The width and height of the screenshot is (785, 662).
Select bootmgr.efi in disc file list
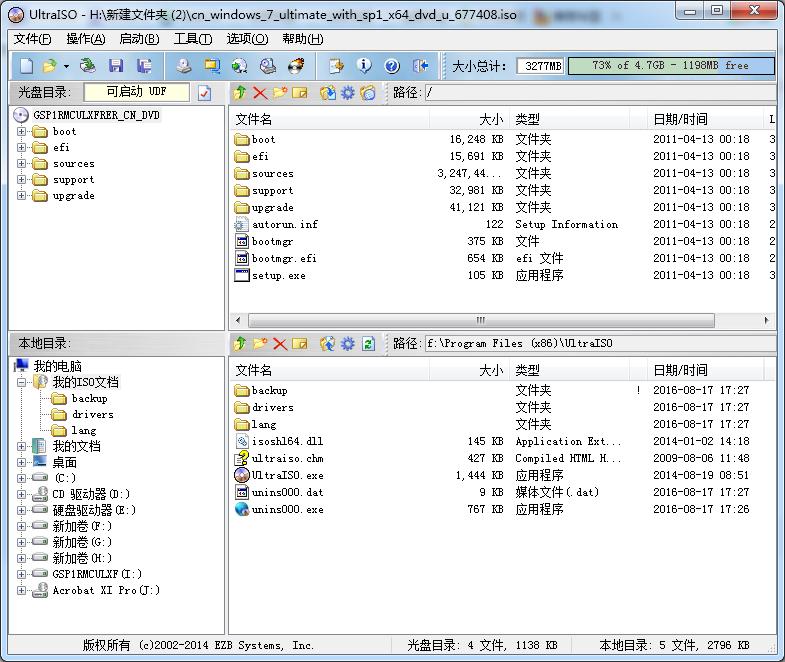284,258
